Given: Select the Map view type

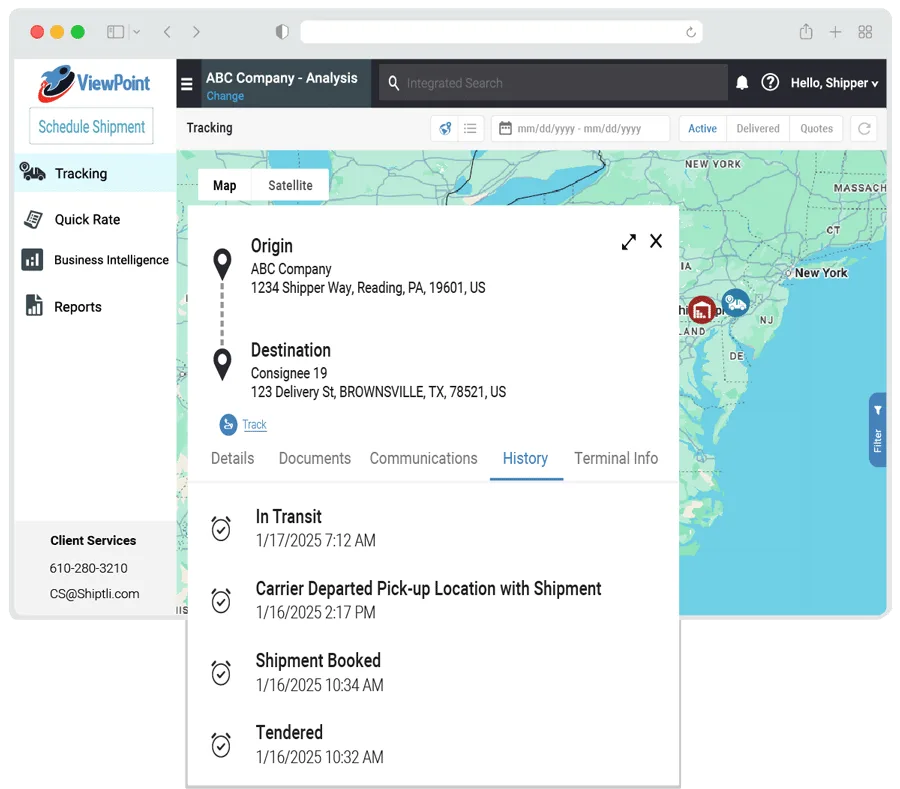Looking at the screenshot, I should click(224, 185).
